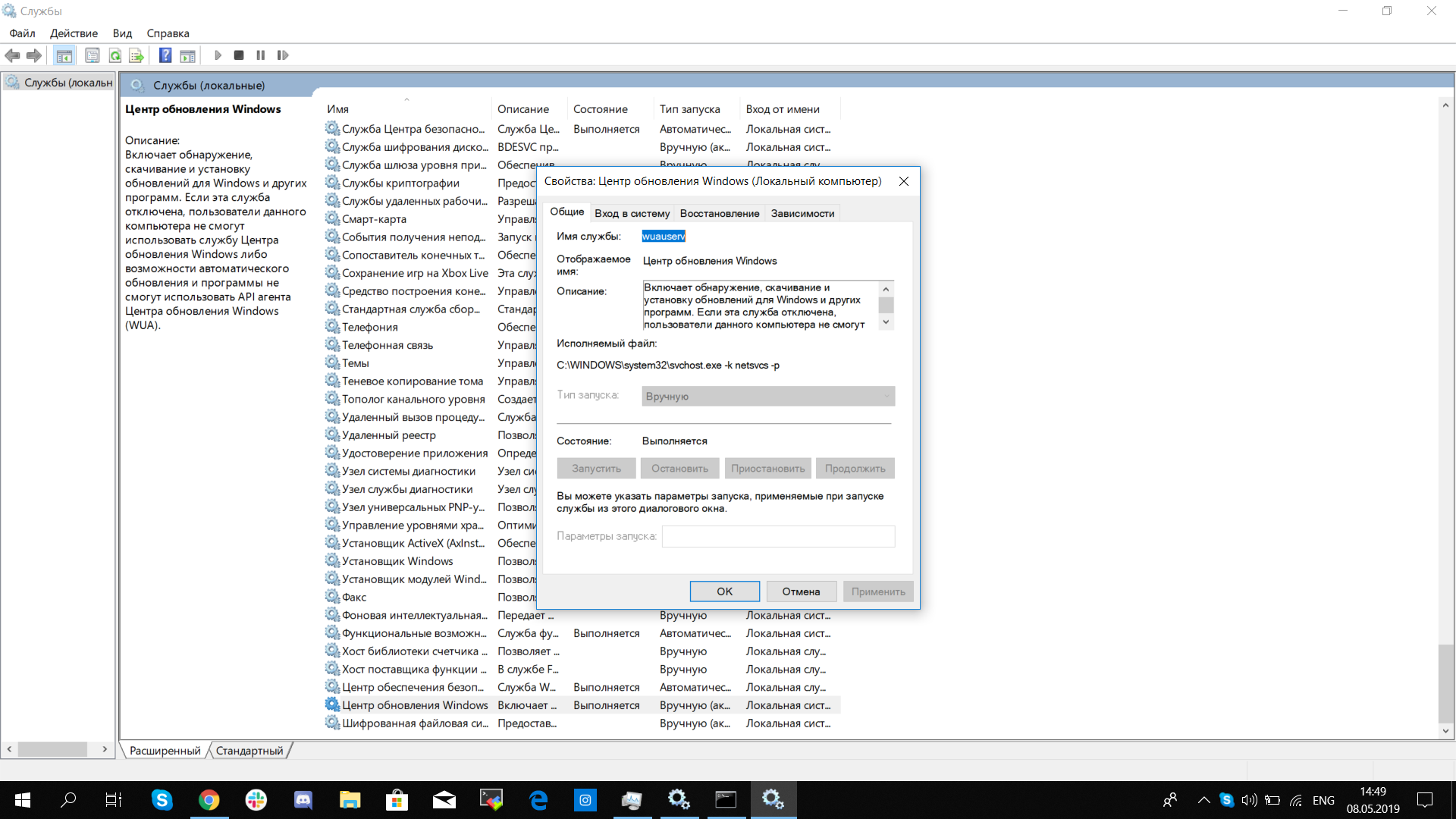Open the Действие menu
The width and height of the screenshot is (1456, 819).
74,33
